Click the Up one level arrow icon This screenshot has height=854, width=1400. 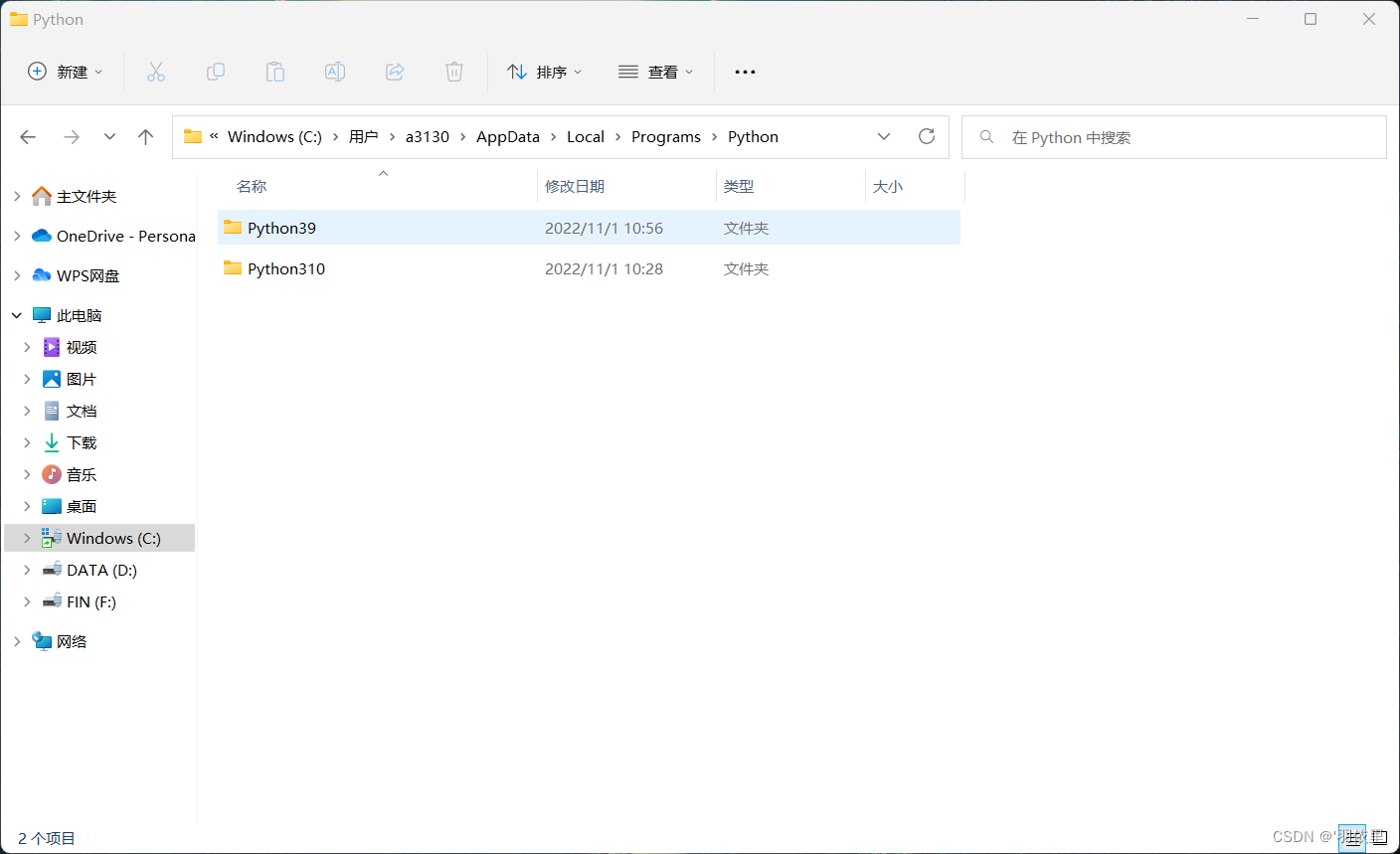(145, 136)
